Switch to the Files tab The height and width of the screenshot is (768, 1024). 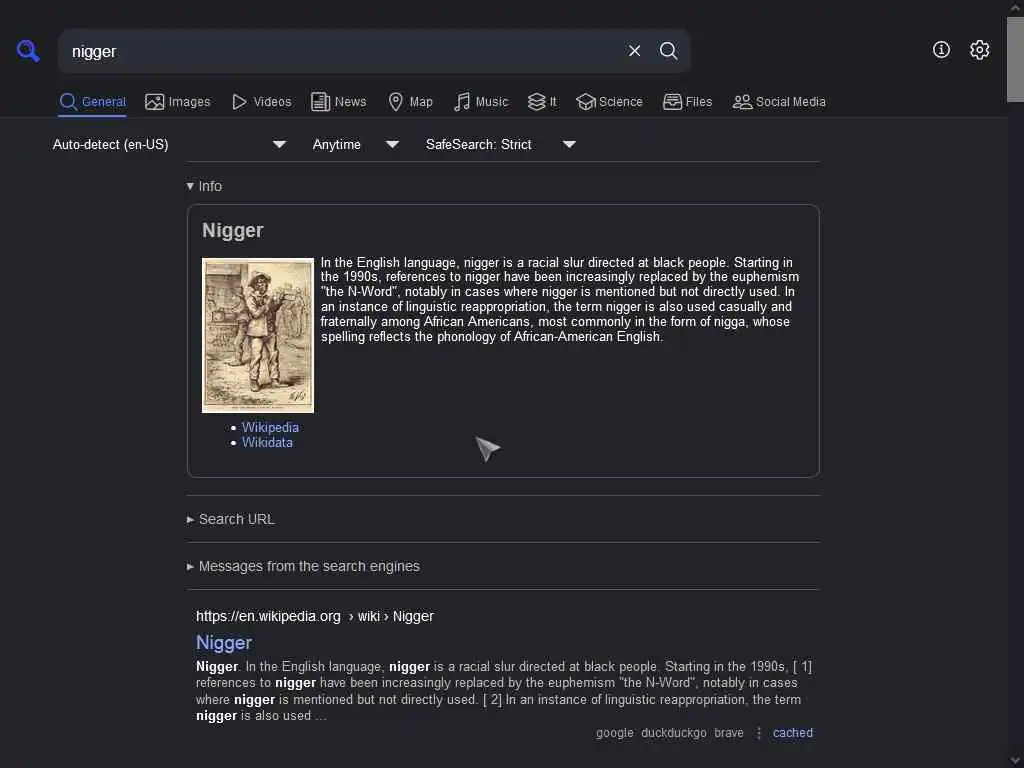tap(687, 102)
